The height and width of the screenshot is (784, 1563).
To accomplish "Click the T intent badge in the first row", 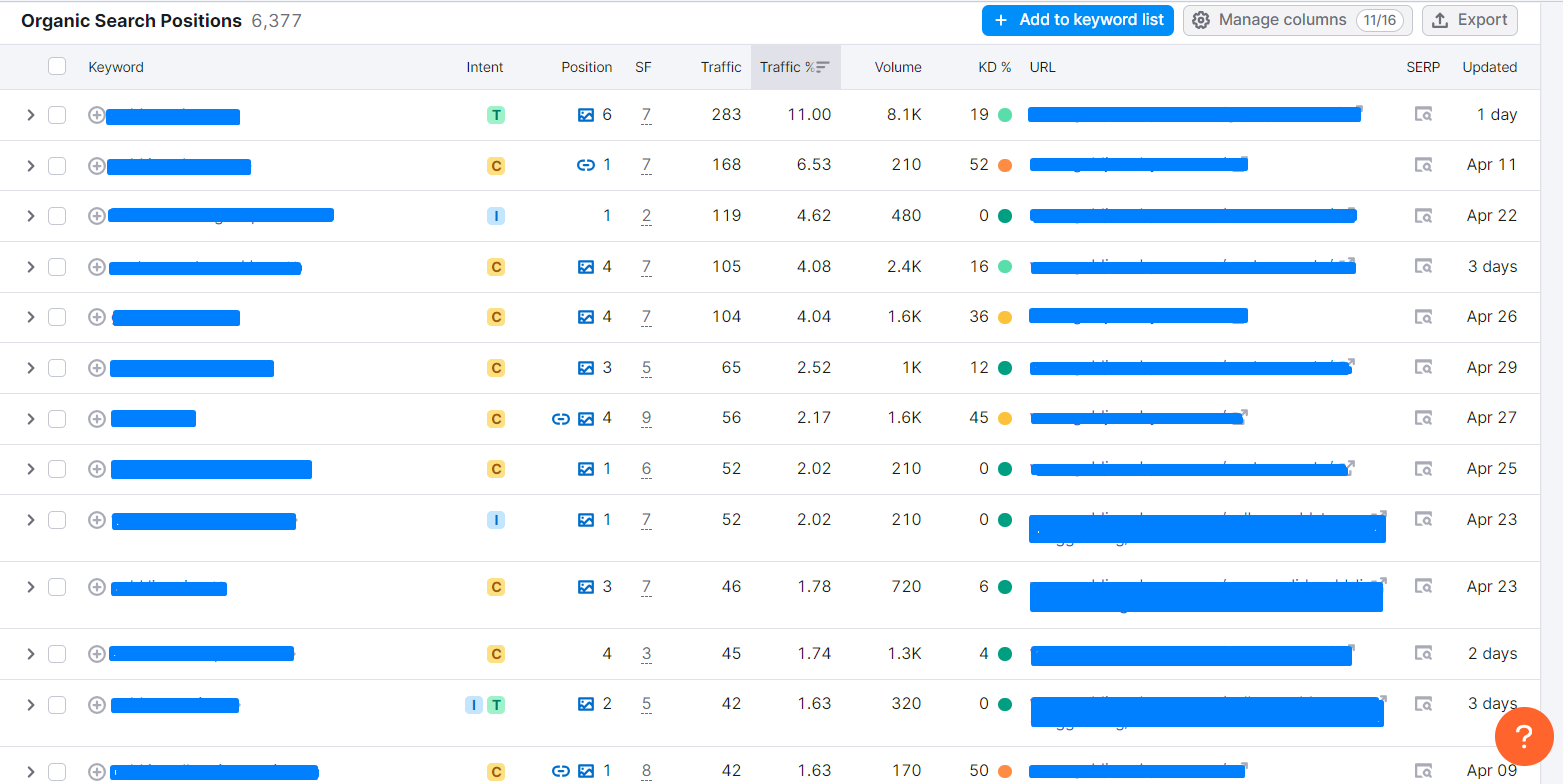I will click(496, 115).
